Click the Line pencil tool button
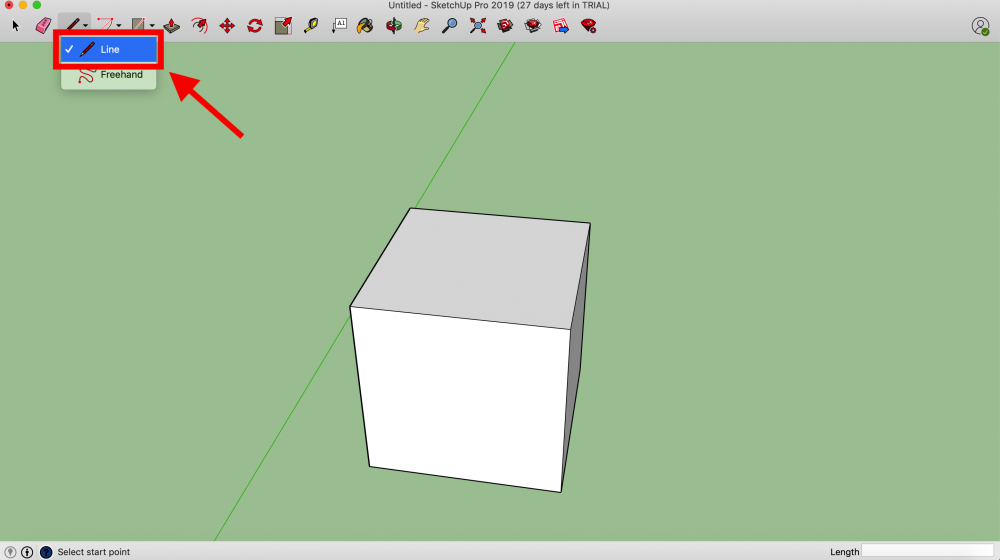This screenshot has height=560, width=1000. coord(72,26)
